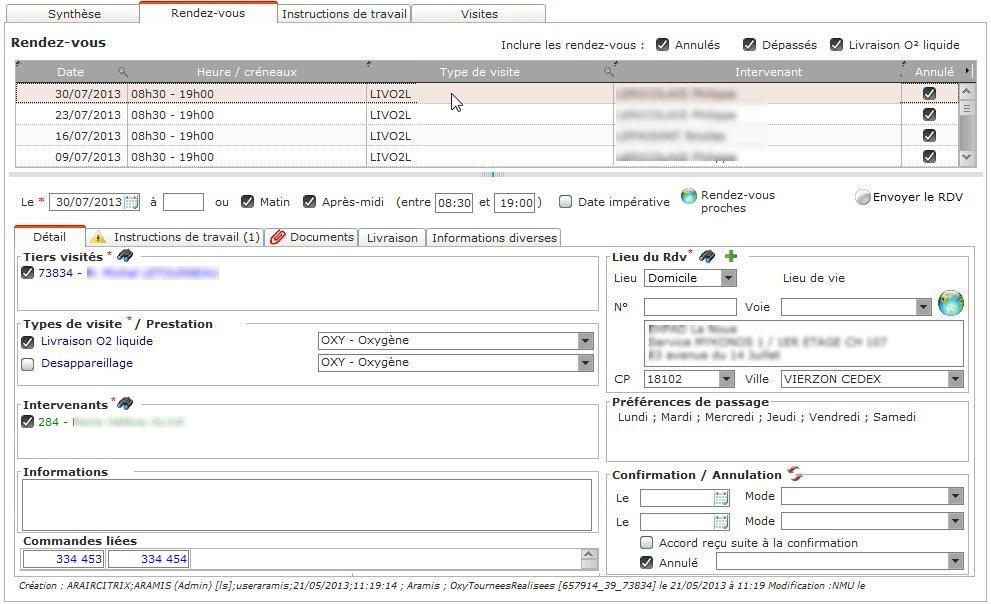Screen dimensions: 991x604
Task: Toggle Annulé checkbox for 23/07/2013 row
Action: [x=929, y=114]
